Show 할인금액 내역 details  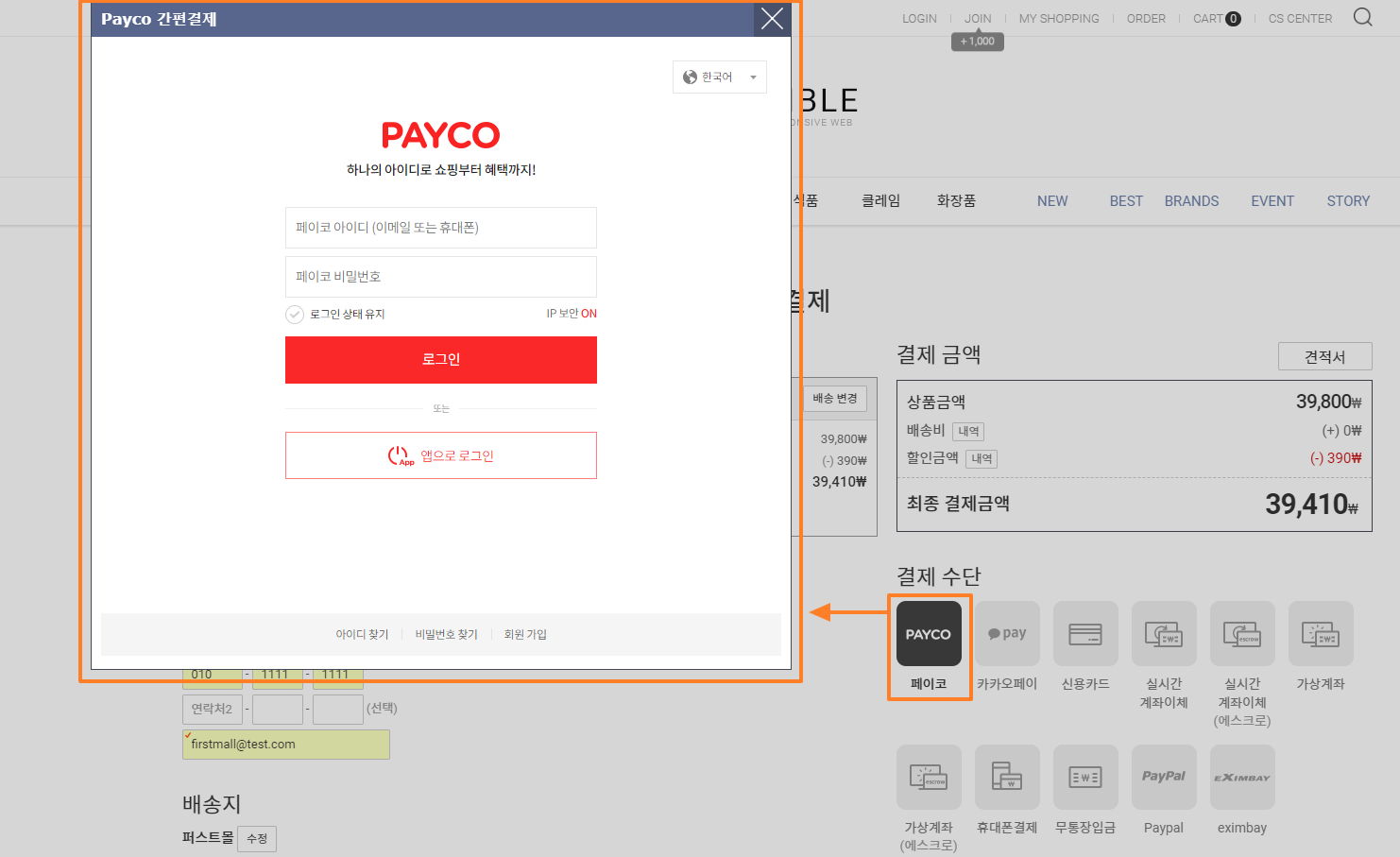pos(982,459)
